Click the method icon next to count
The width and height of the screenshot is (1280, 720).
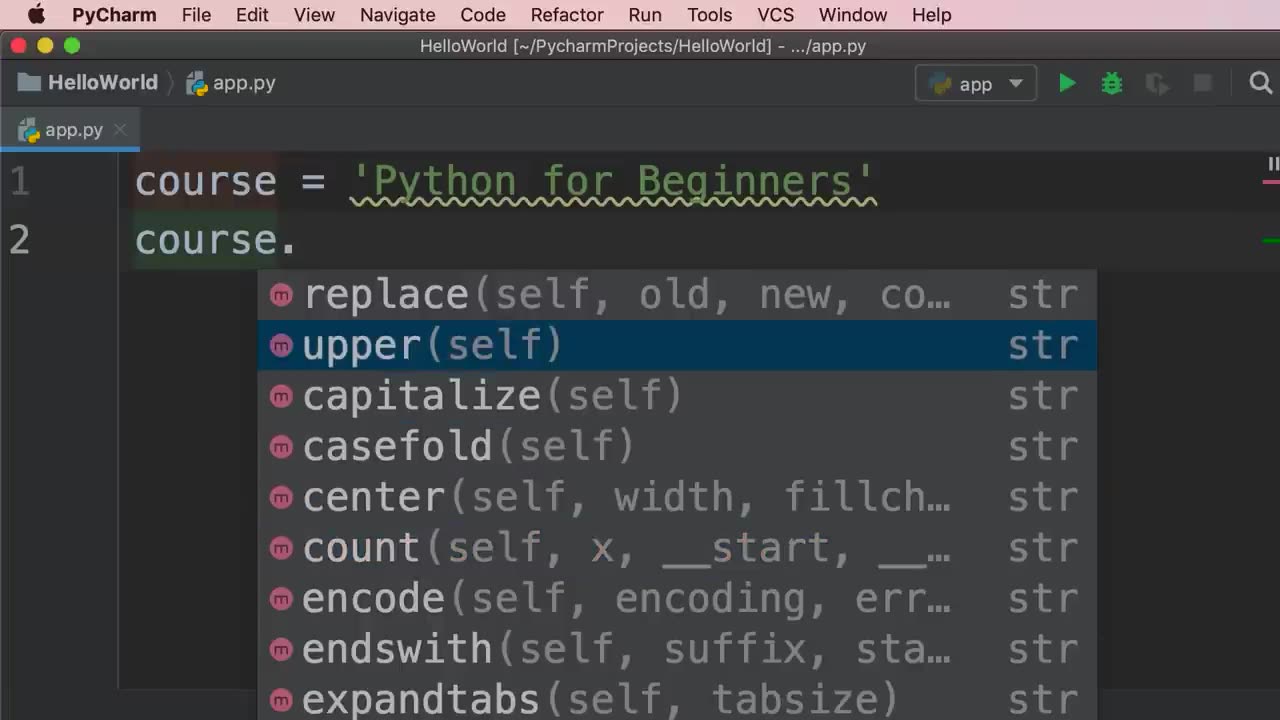pyautogui.click(x=281, y=549)
